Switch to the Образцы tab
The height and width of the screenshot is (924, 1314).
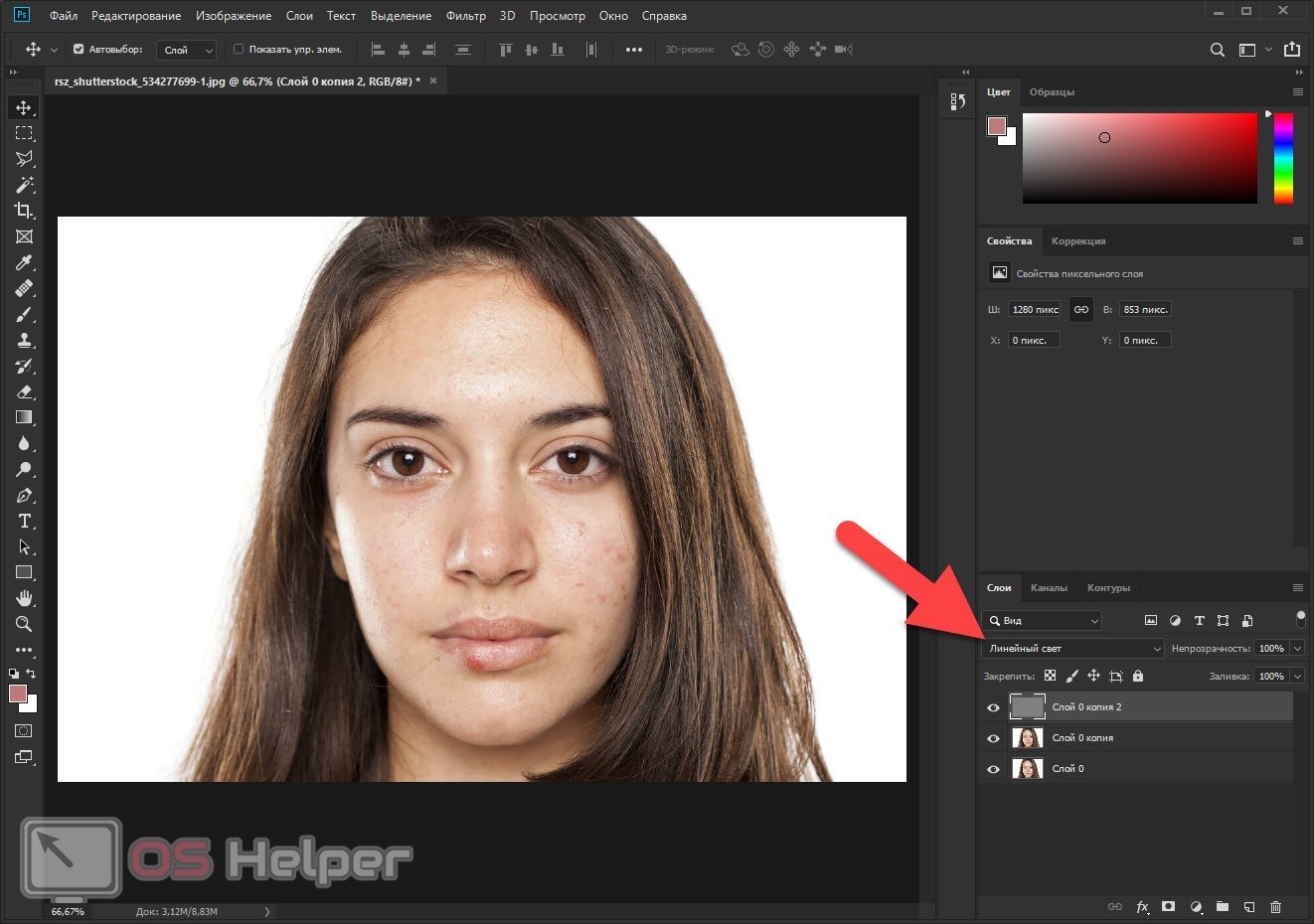pos(1052,91)
